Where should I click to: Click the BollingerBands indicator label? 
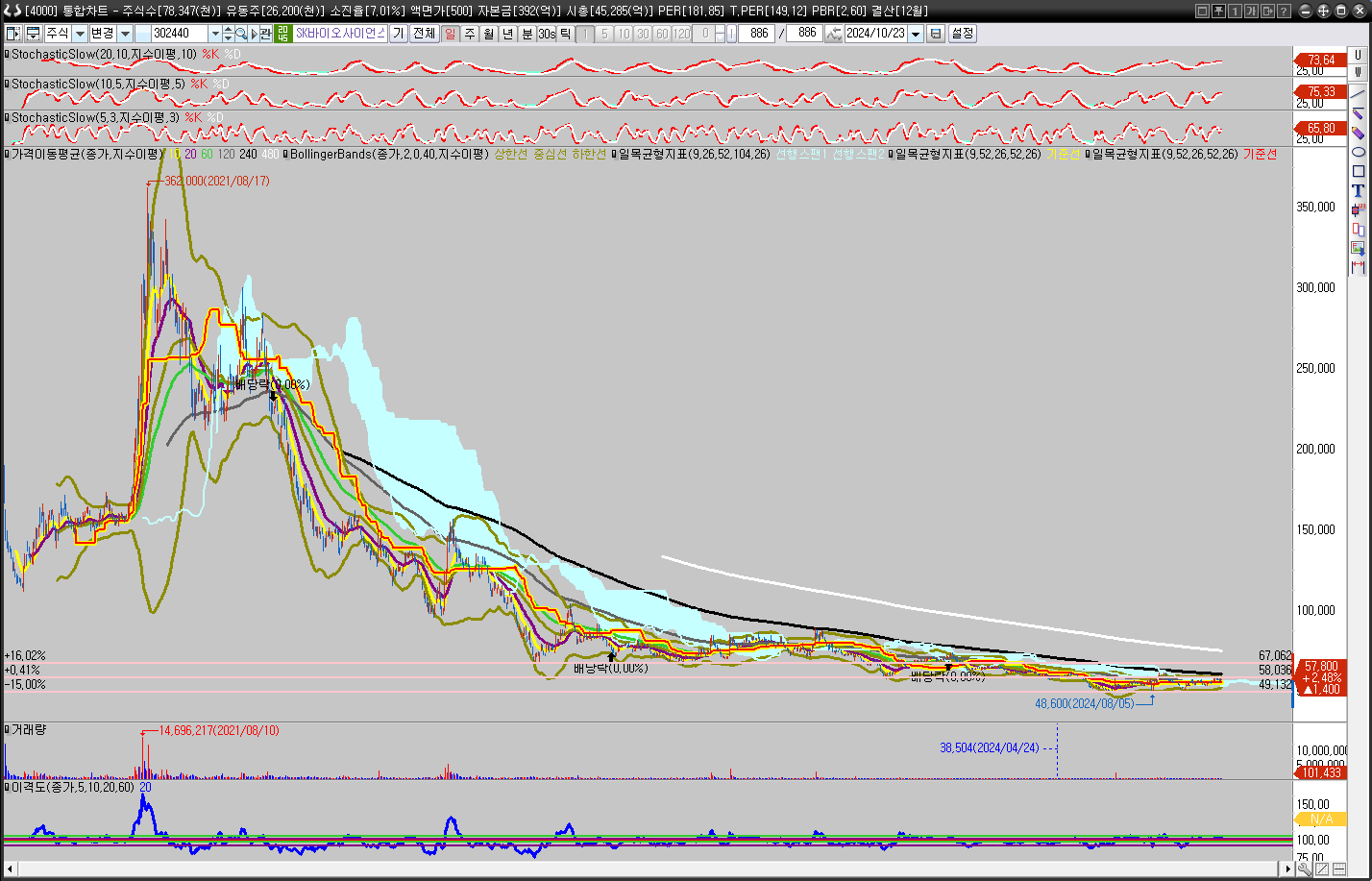(388, 154)
